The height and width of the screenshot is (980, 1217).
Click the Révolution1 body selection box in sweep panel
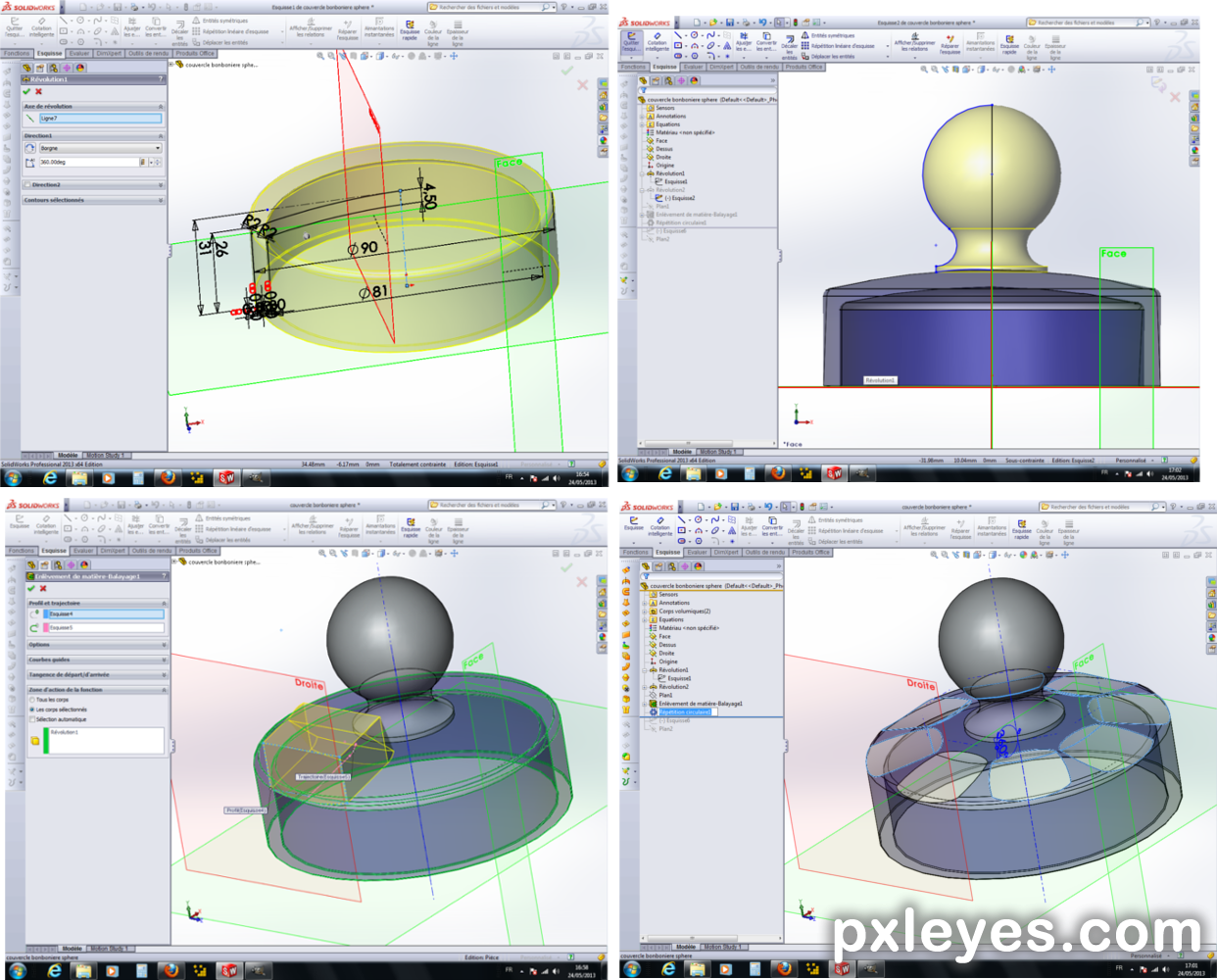click(104, 740)
